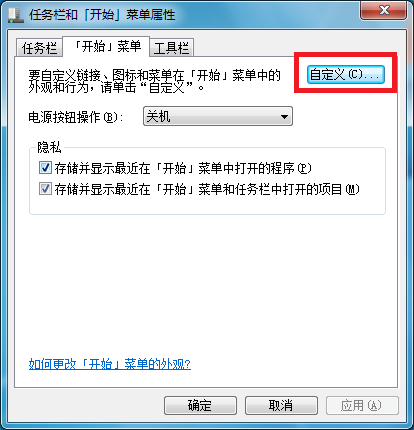Close the 任务栏和「开始」菜单属性 dialog
The image size is (414, 430).
click(x=384, y=10)
